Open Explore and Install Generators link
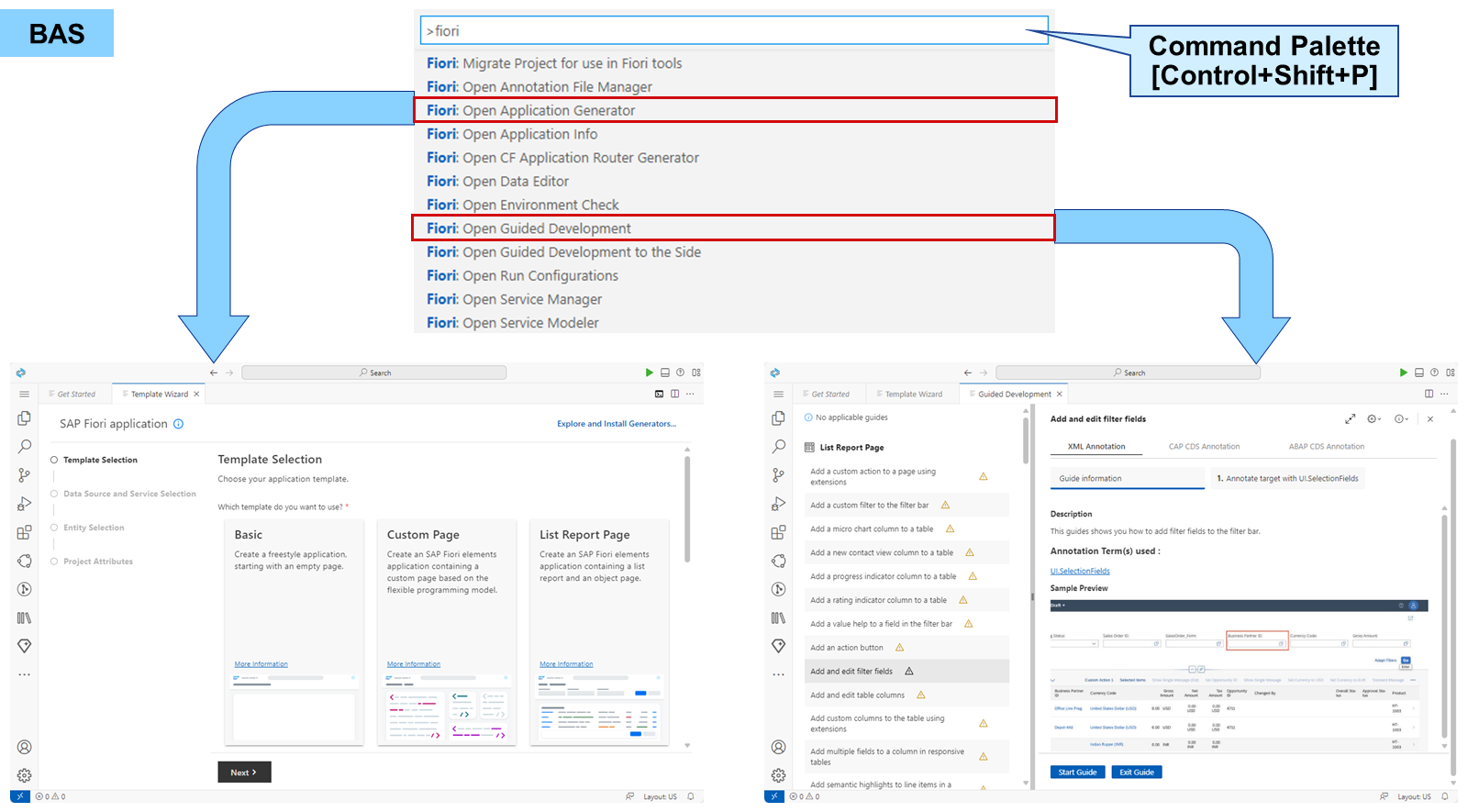1468x812 pixels. pos(617,424)
